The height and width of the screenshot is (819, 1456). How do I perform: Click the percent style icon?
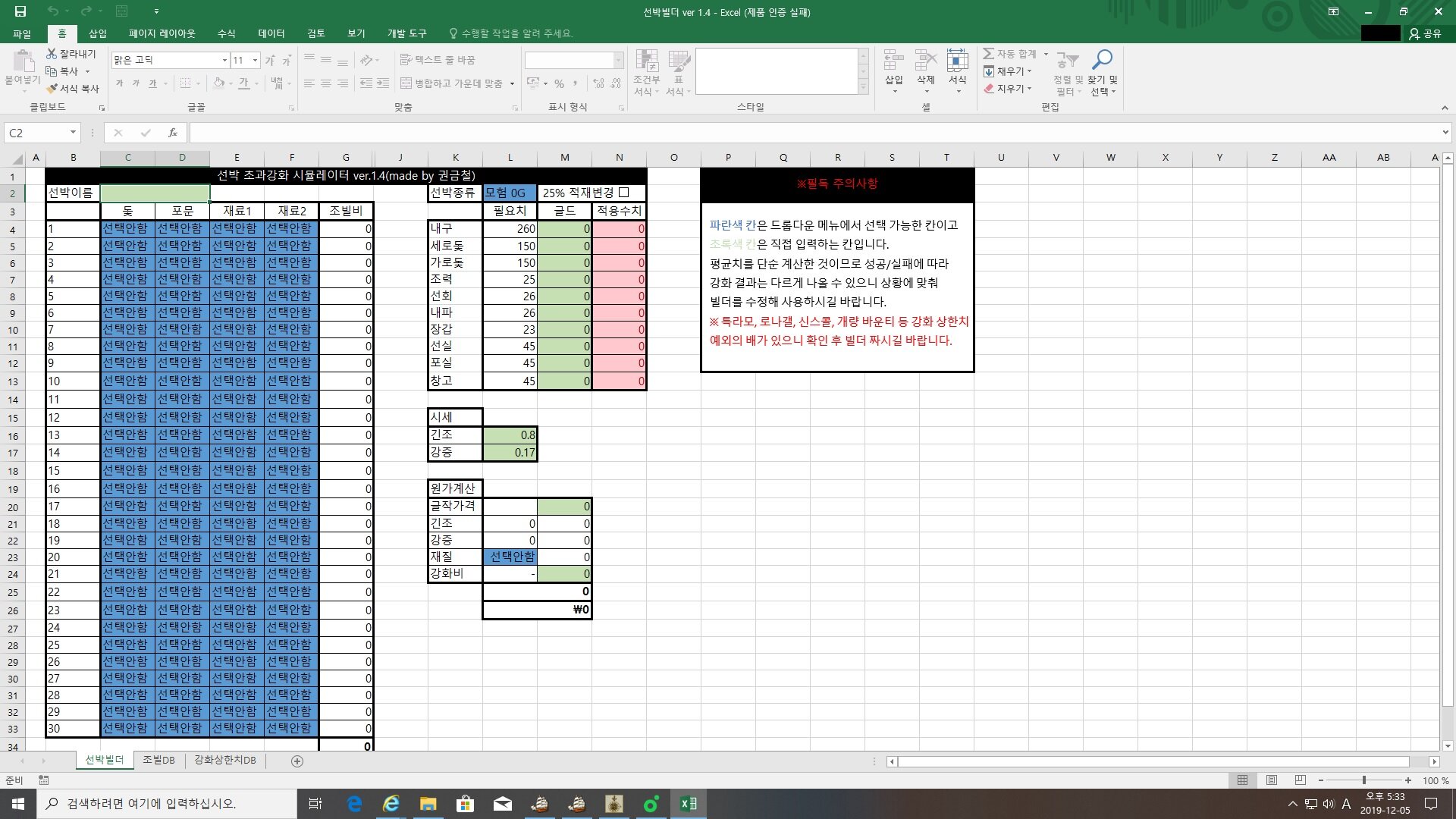click(559, 83)
